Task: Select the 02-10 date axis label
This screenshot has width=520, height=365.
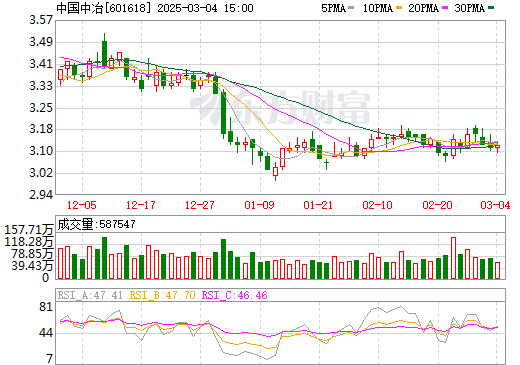Action: click(377, 205)
